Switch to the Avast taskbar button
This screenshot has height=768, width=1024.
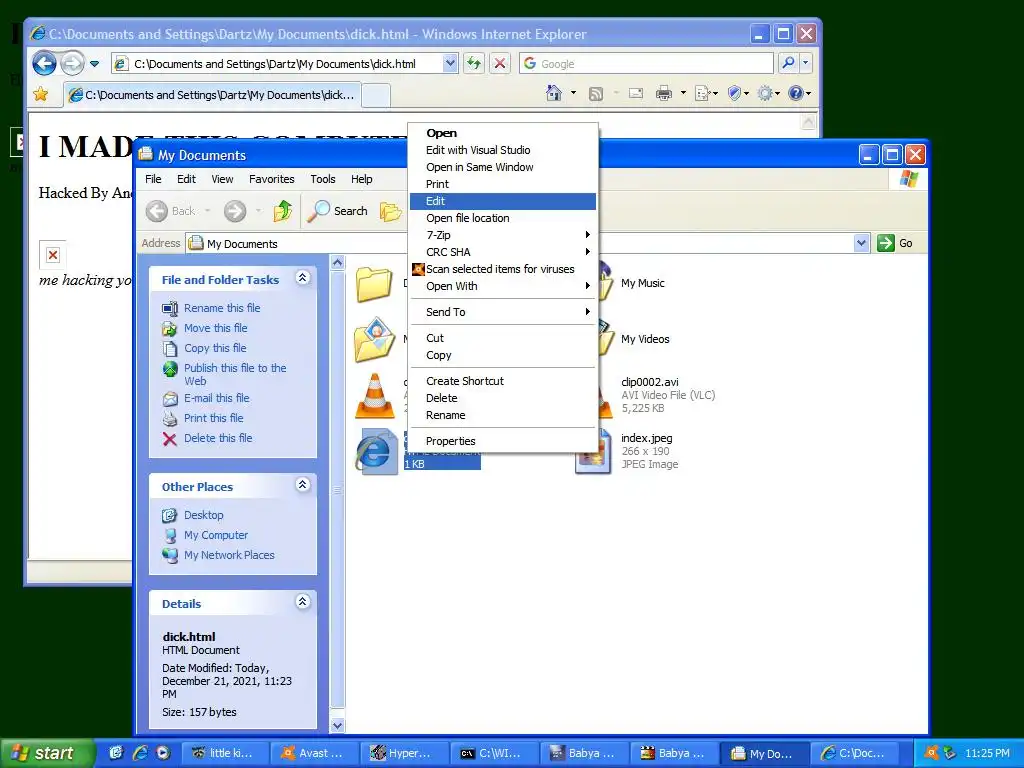(x=315, y=753)
